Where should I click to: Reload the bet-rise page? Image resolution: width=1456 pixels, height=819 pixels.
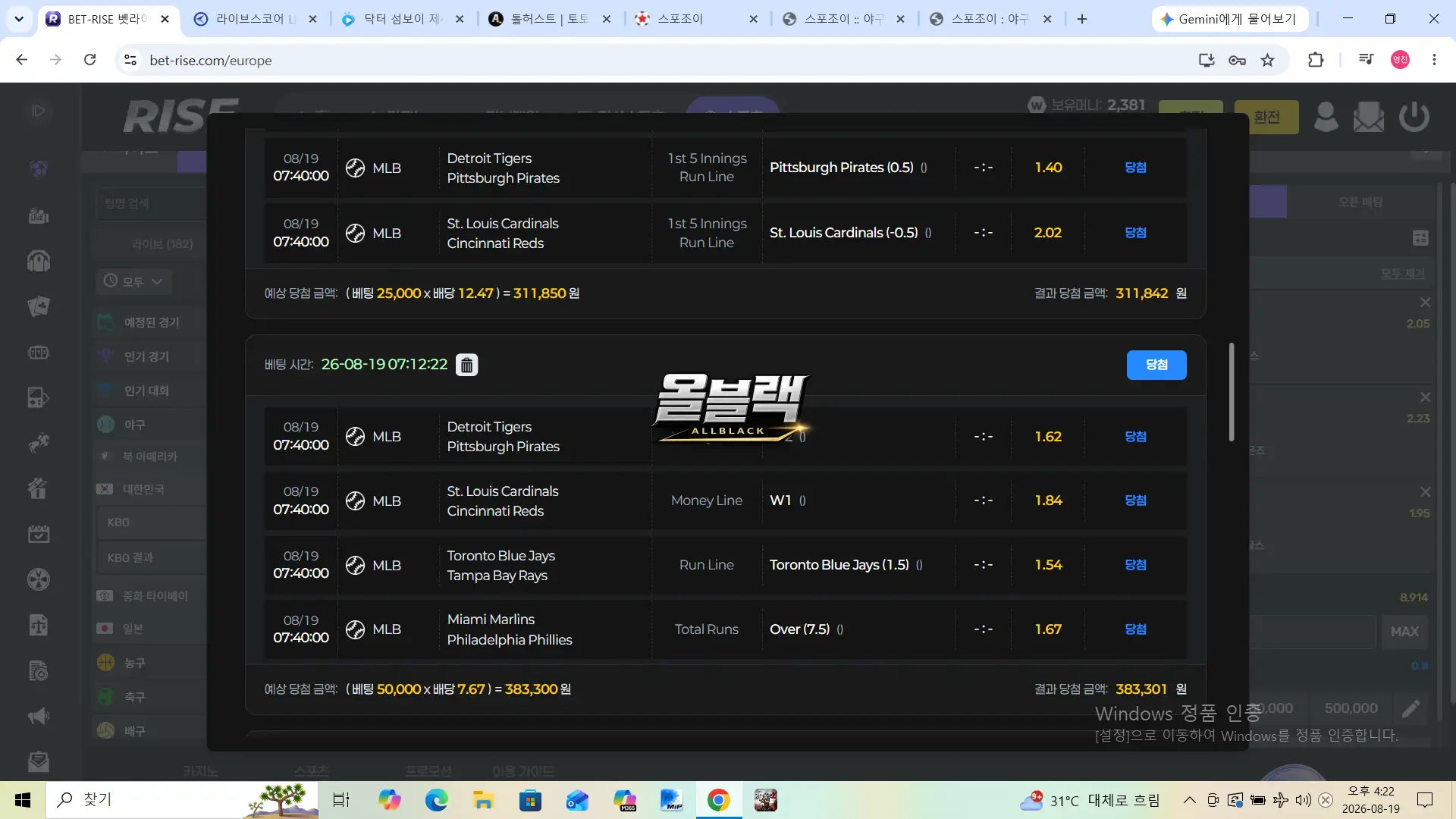click(89, 60)
